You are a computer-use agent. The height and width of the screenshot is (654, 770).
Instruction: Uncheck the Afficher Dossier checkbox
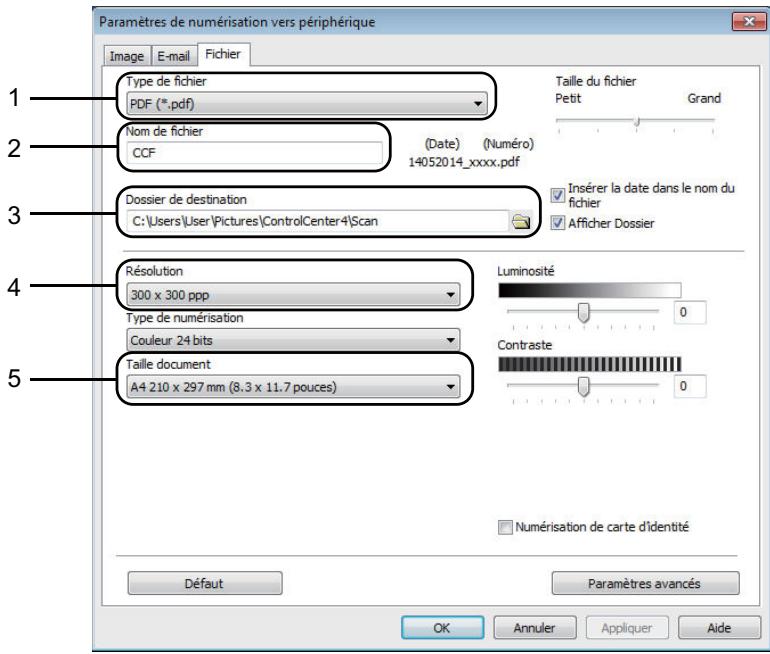(x=557, y=223)
